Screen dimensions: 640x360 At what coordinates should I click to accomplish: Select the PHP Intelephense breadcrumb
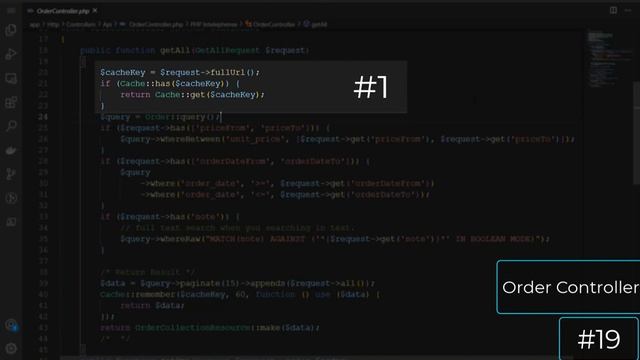pyautogui.click(x=213, y=24)
